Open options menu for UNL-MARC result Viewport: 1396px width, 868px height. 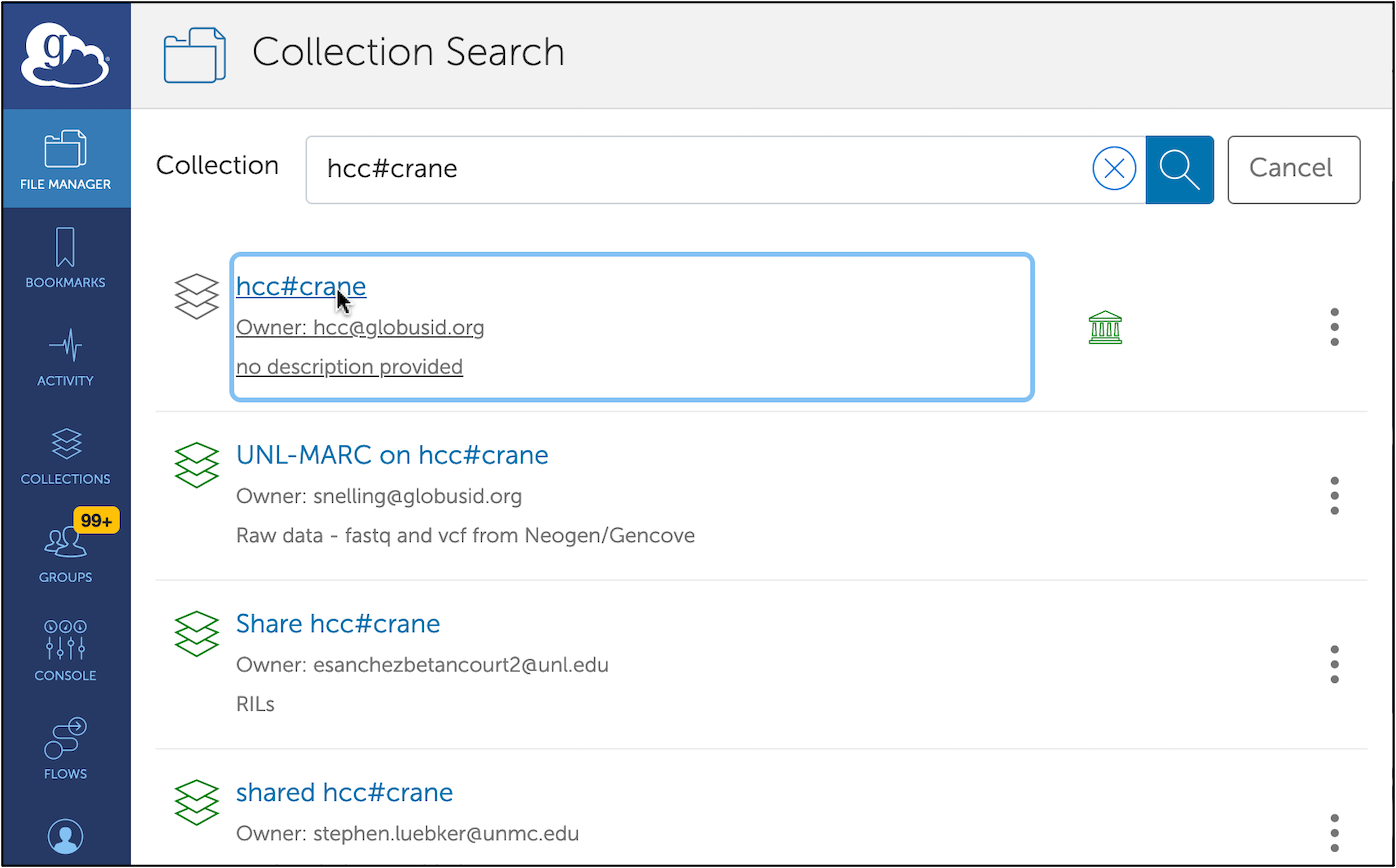click(1334, 496)
